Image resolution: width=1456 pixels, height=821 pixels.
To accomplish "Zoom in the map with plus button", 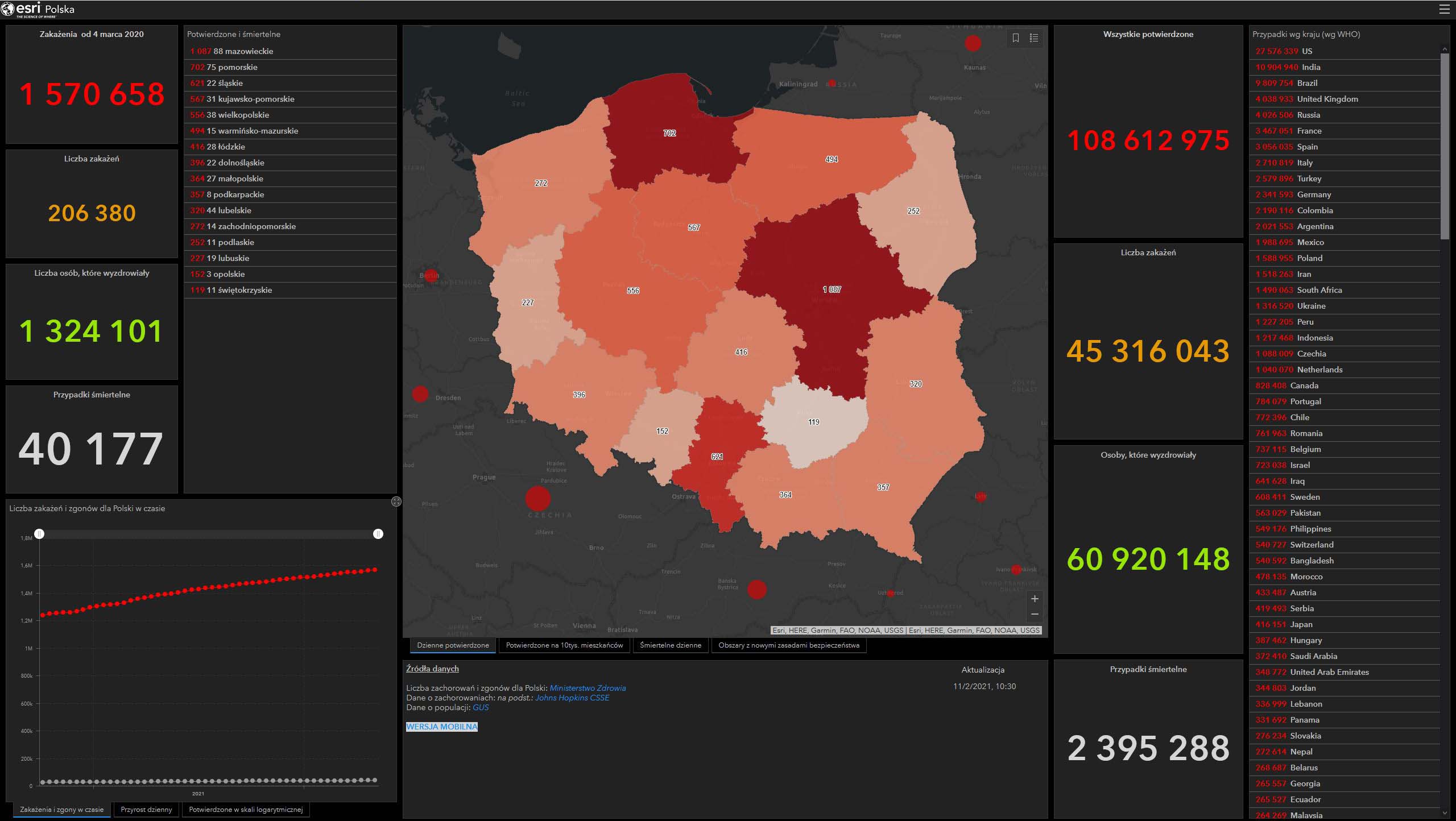I will (x=1035, y=599).
